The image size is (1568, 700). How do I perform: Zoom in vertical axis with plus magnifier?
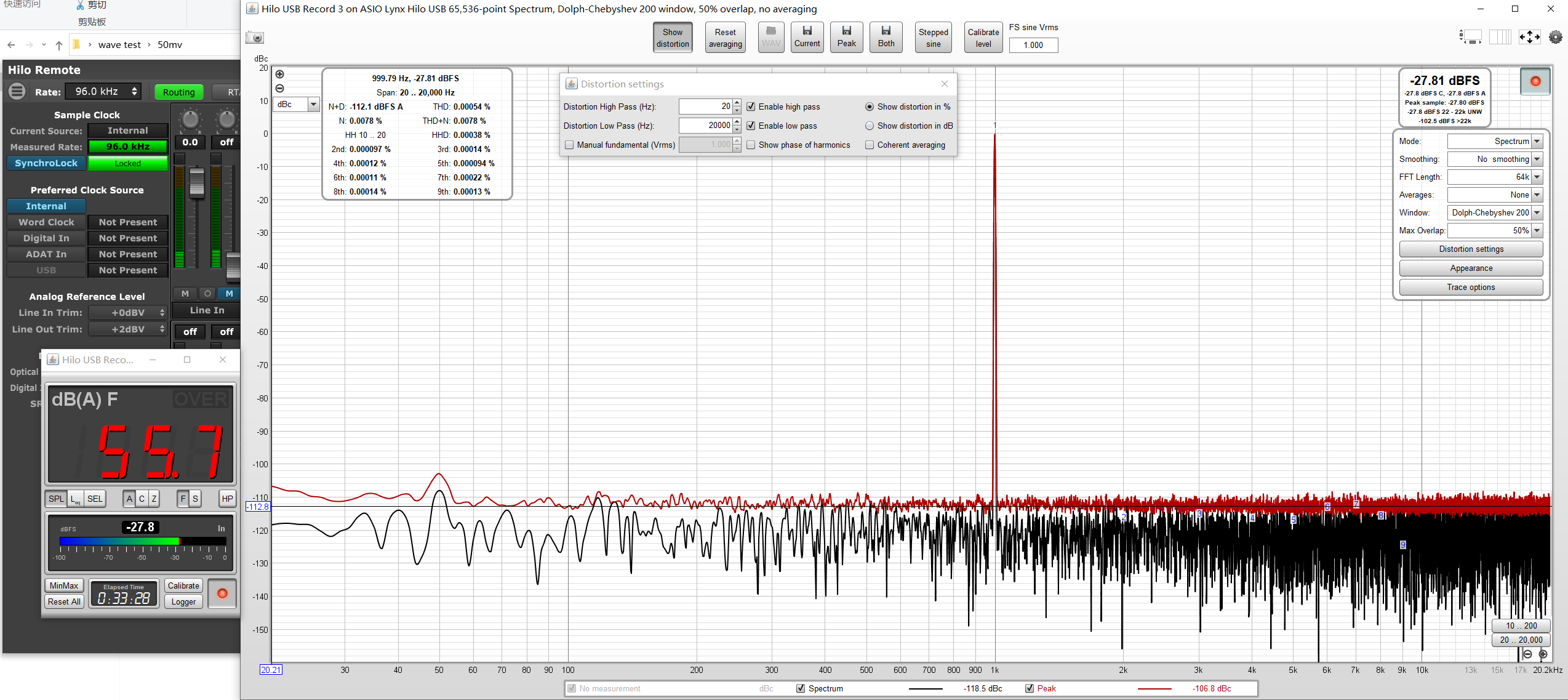[279, 74]
